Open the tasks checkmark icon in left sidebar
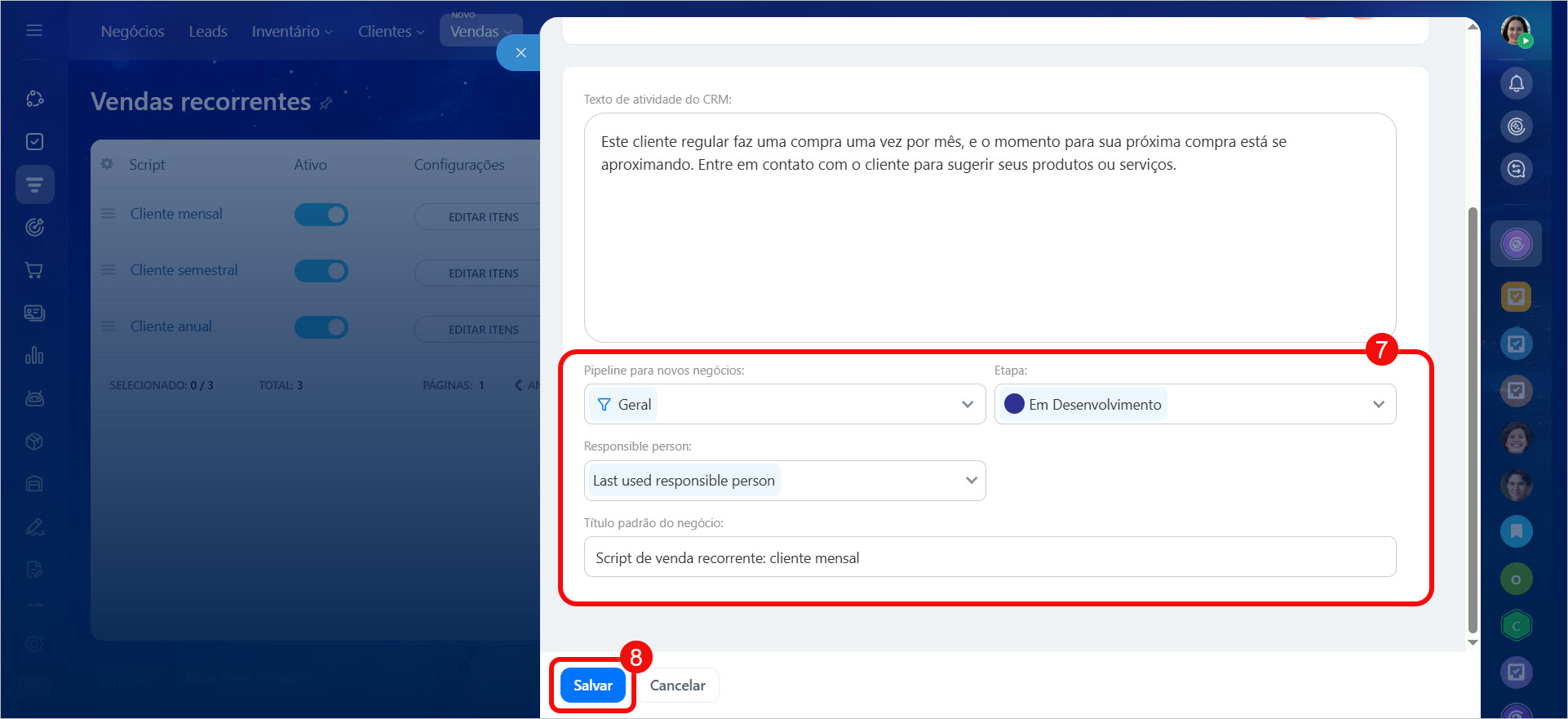 34,142
